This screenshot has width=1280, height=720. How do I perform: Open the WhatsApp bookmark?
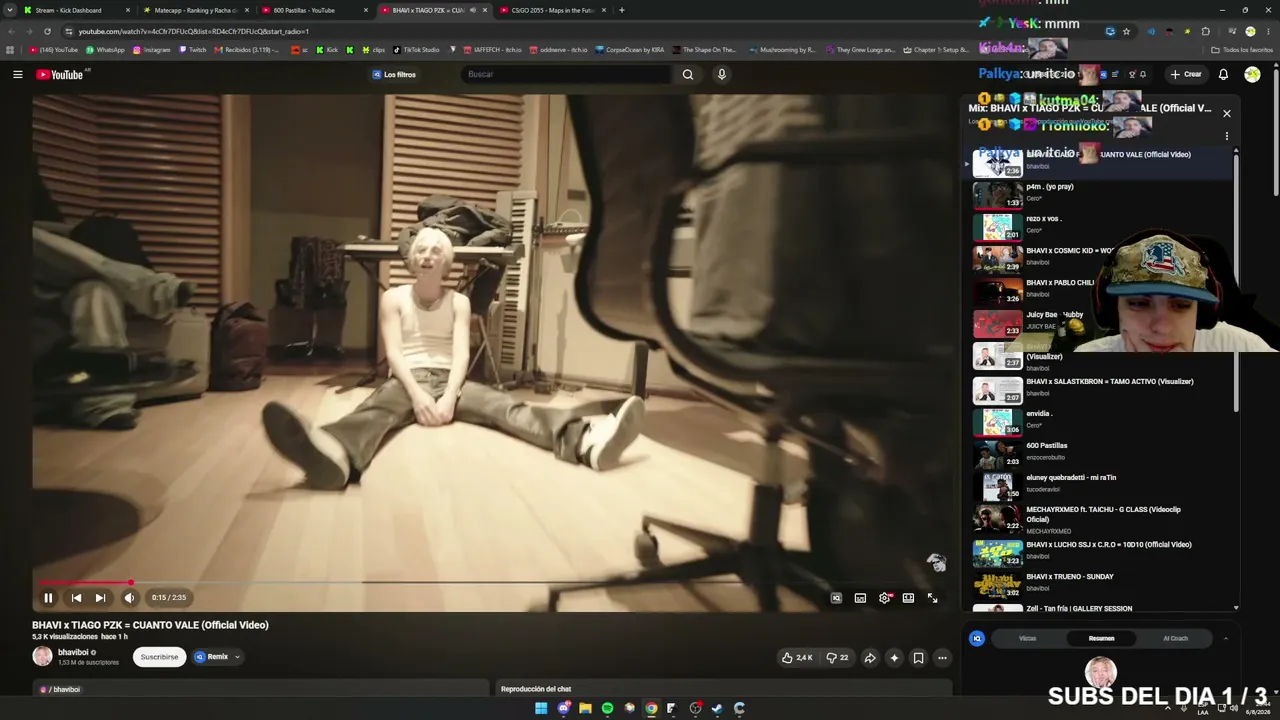tap(105, 50)
